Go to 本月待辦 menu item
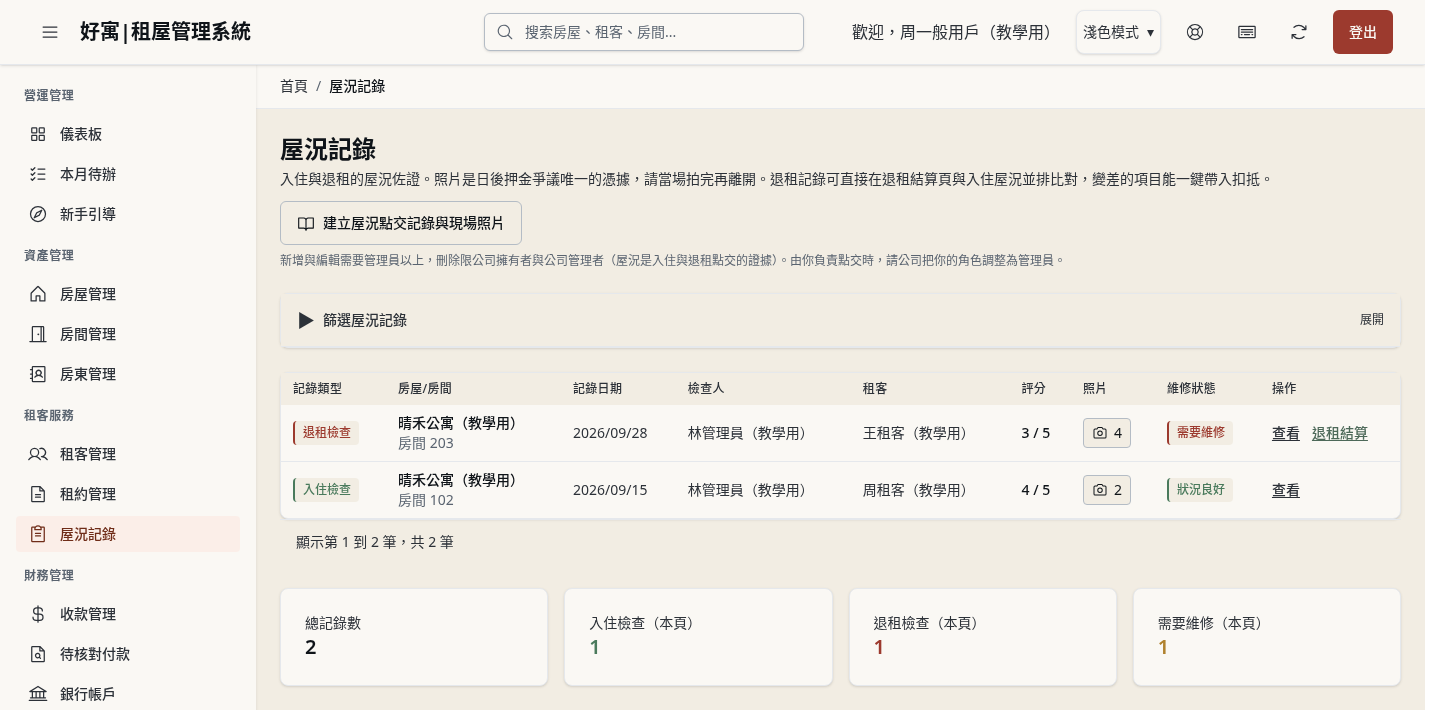This screenshot has height=710, width=1440. point(128,174)
